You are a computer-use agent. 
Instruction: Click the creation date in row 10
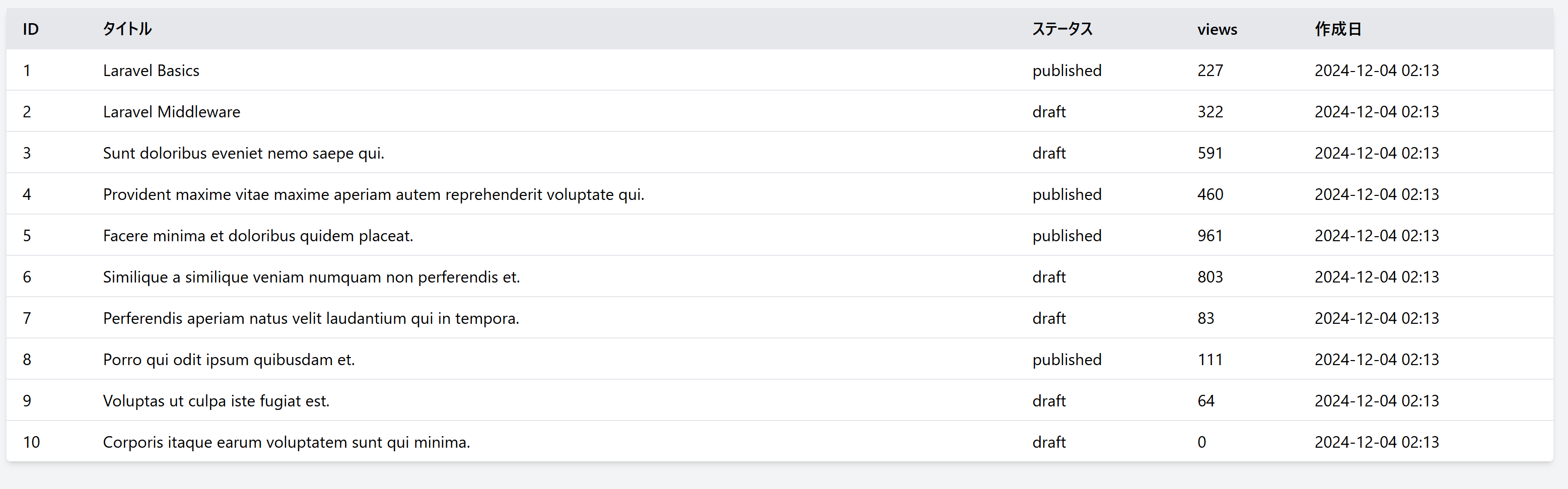[1376, 442]
